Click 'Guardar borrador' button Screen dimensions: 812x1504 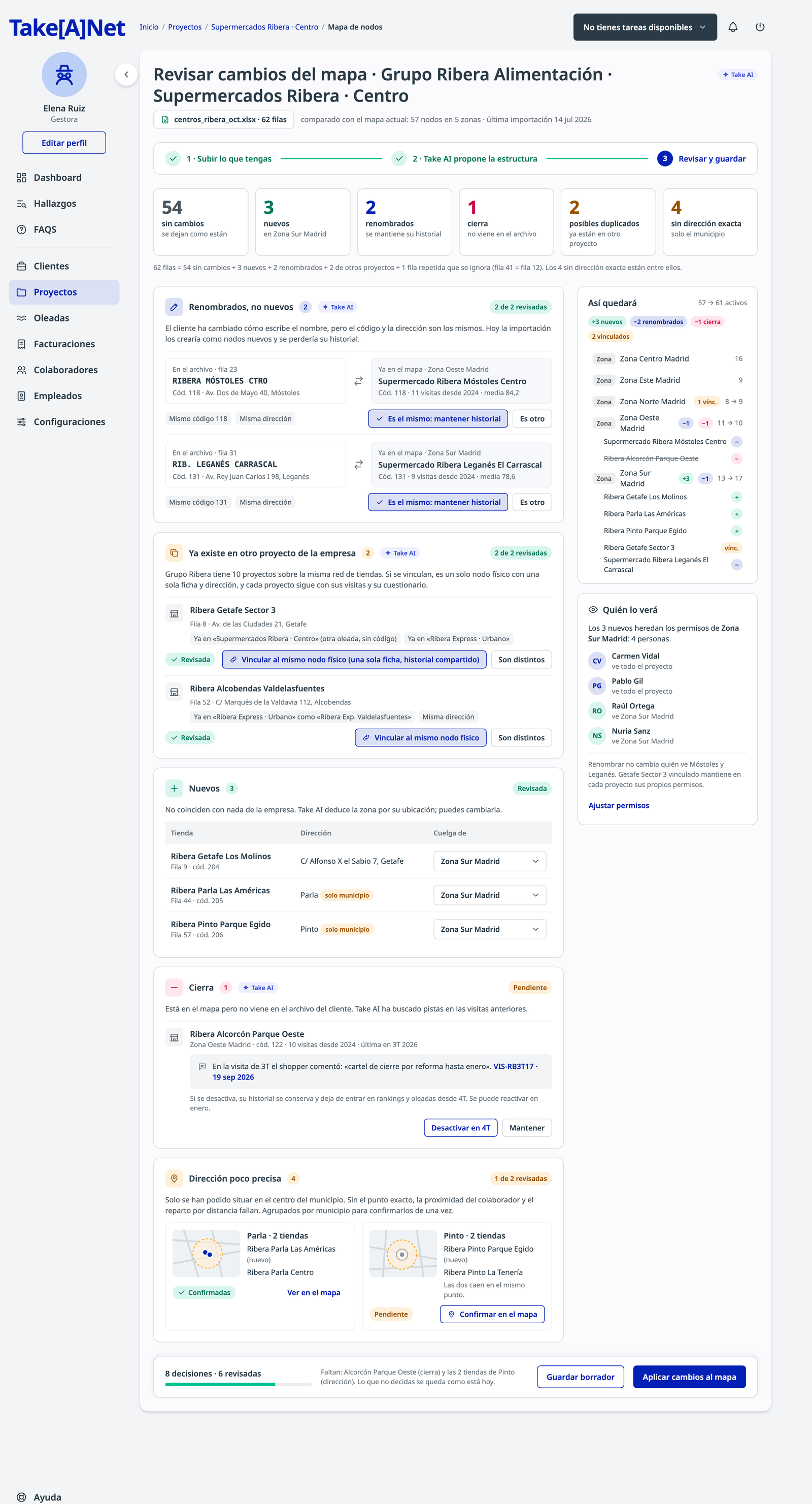point(580,1377)
